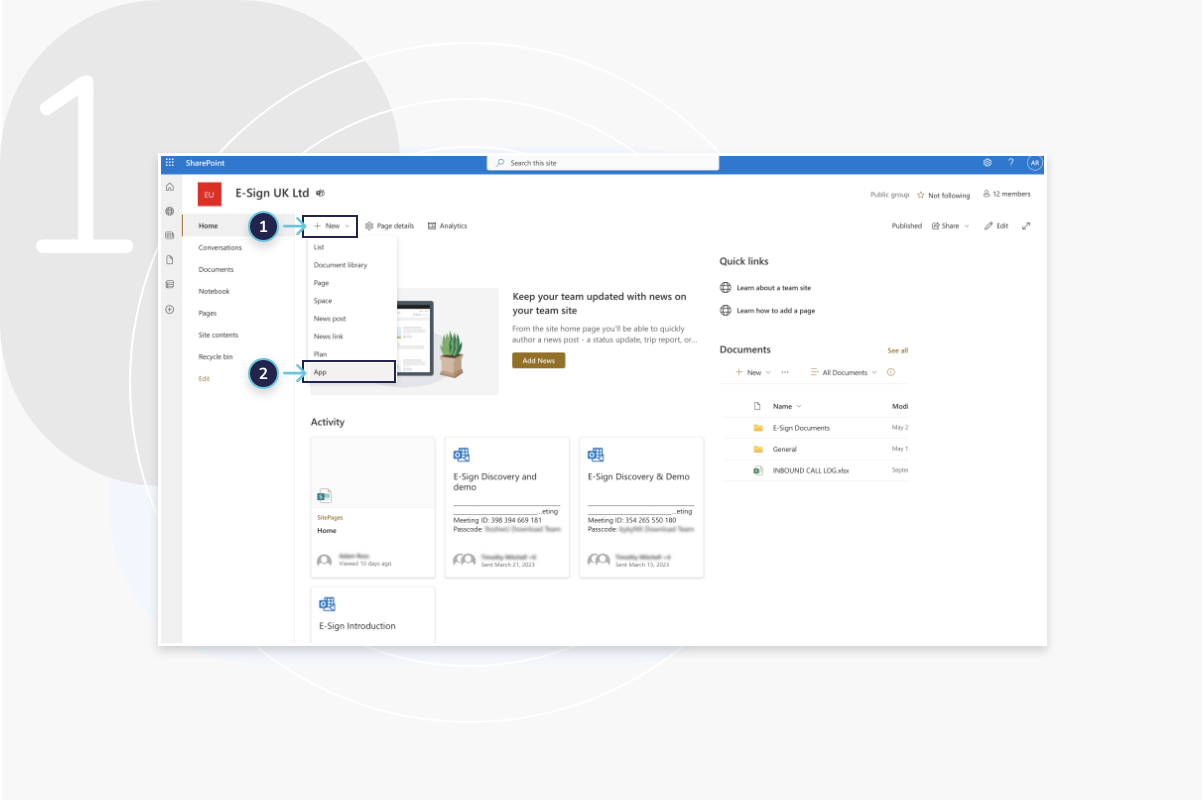Open the AR account avatar
Image resolution: width=1202 pixels, height=800 pixels.
click(x=1035, y=163)
